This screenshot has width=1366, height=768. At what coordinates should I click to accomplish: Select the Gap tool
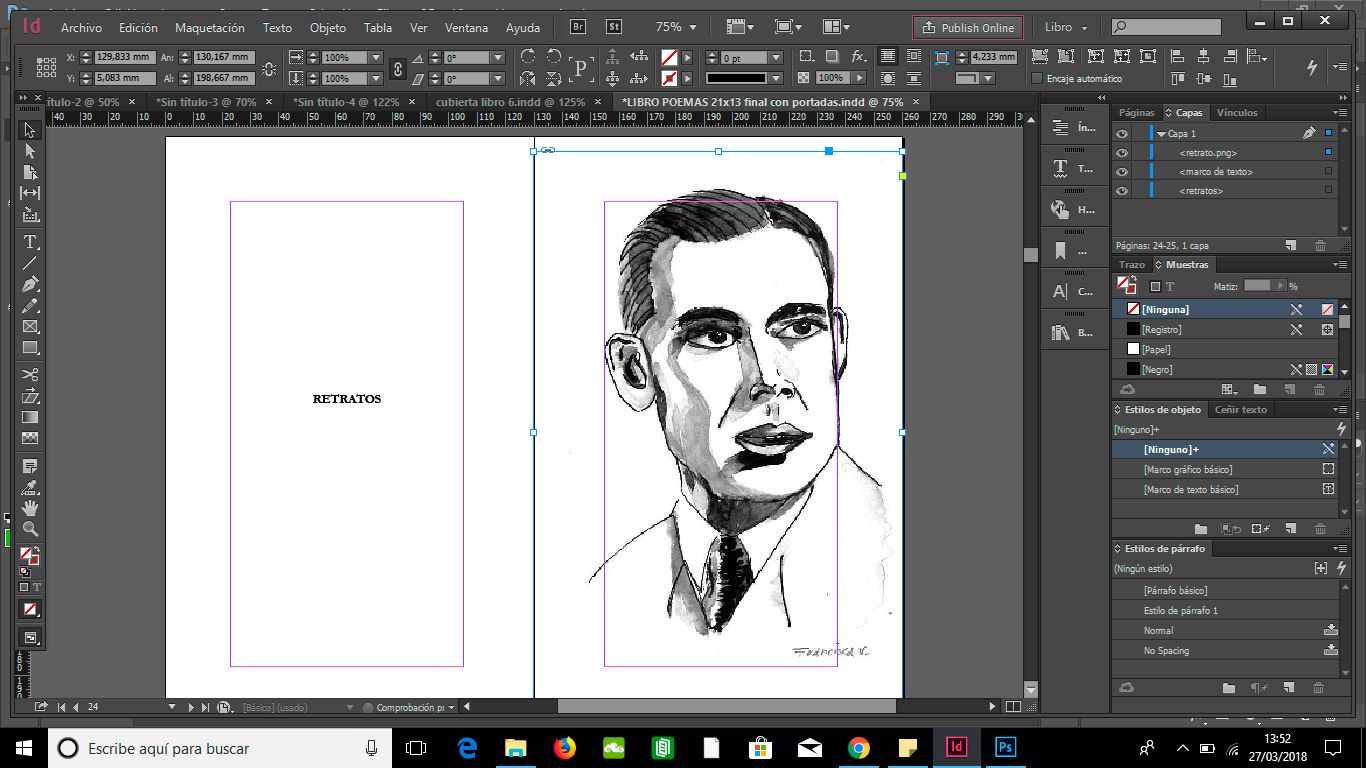pos(30,193)
